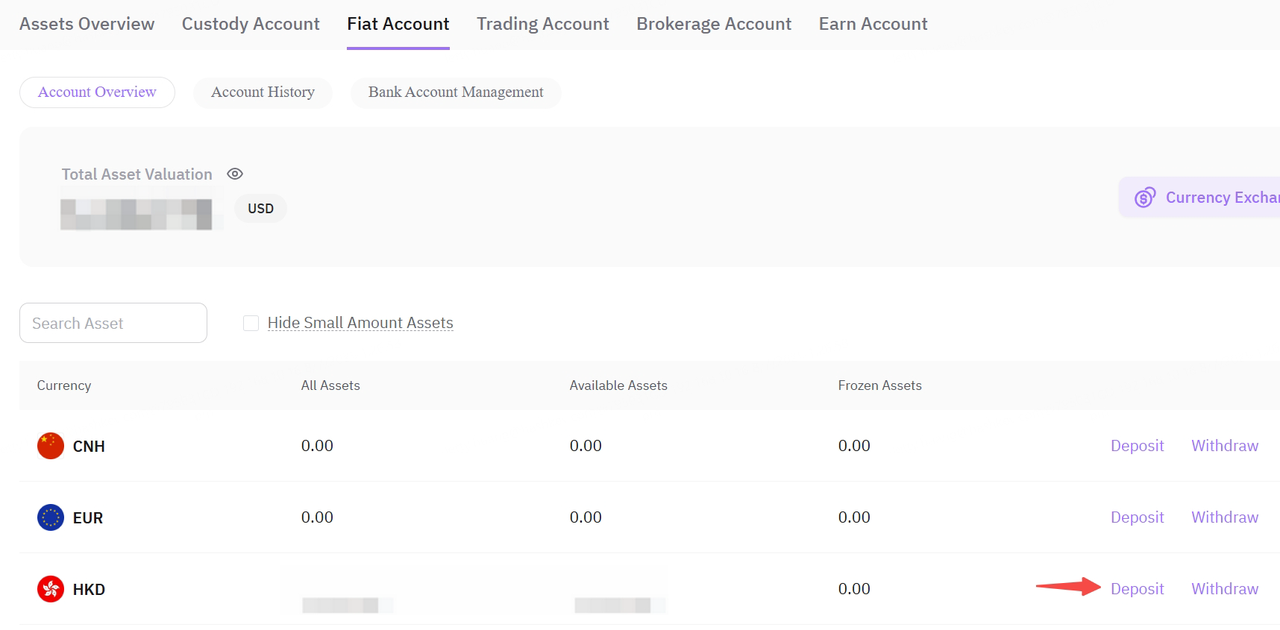The image size is (1280, 630).
Task: Switch to Assets Overview tab
Action: tap(87, 23)
